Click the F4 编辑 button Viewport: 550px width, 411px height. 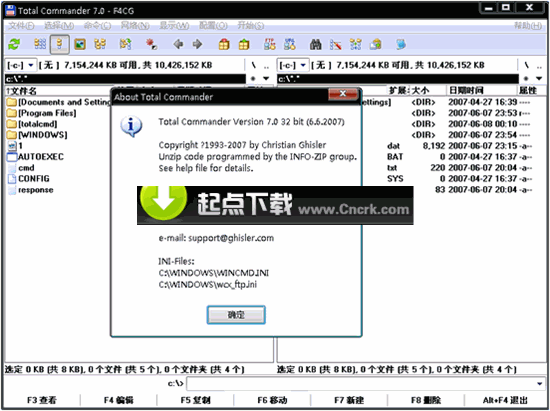119,400
